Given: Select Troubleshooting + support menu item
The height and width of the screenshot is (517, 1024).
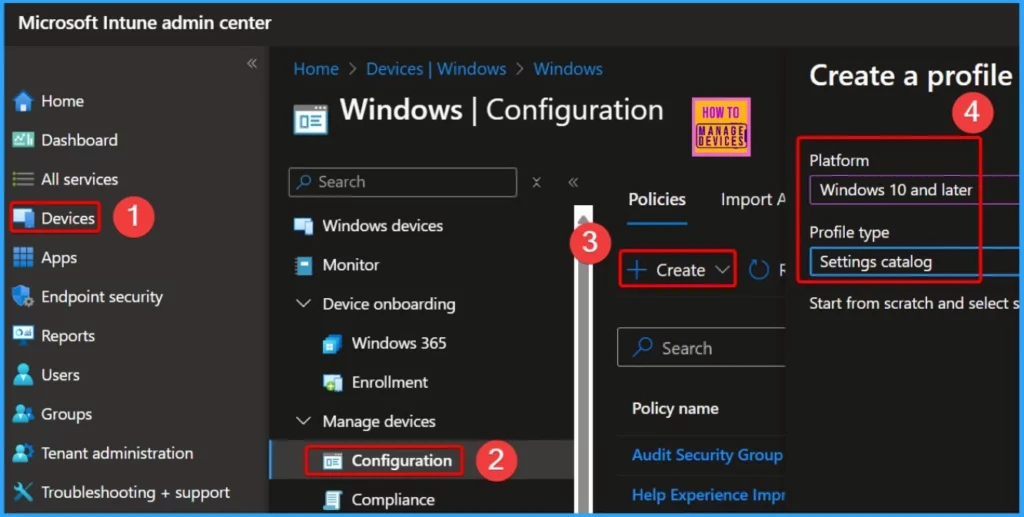Looking at the screenshot, I should [135, 492].
